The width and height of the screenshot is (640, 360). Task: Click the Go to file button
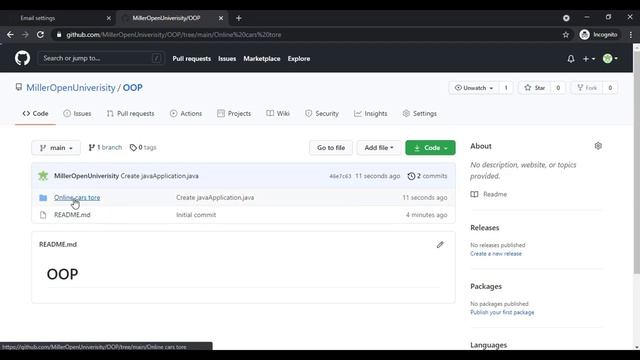click(331, 148)
